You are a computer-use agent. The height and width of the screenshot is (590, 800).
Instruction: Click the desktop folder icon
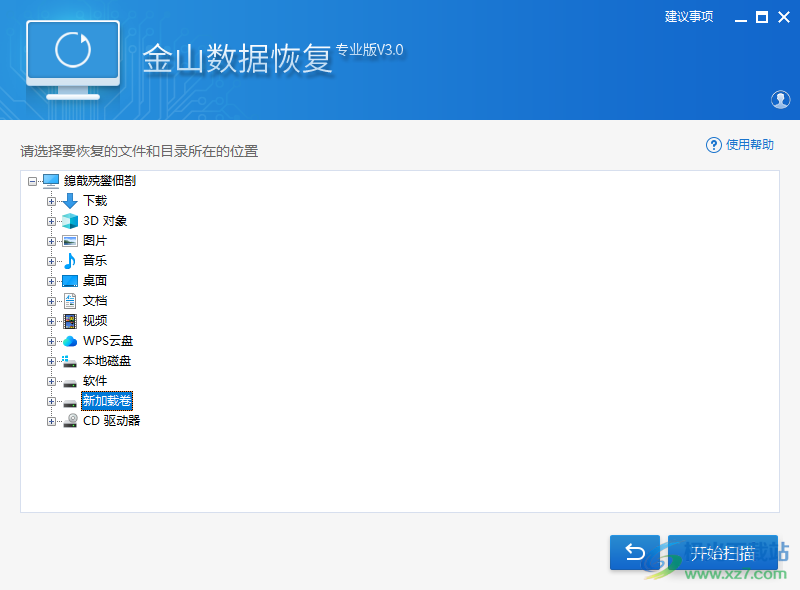pos(70,281)
